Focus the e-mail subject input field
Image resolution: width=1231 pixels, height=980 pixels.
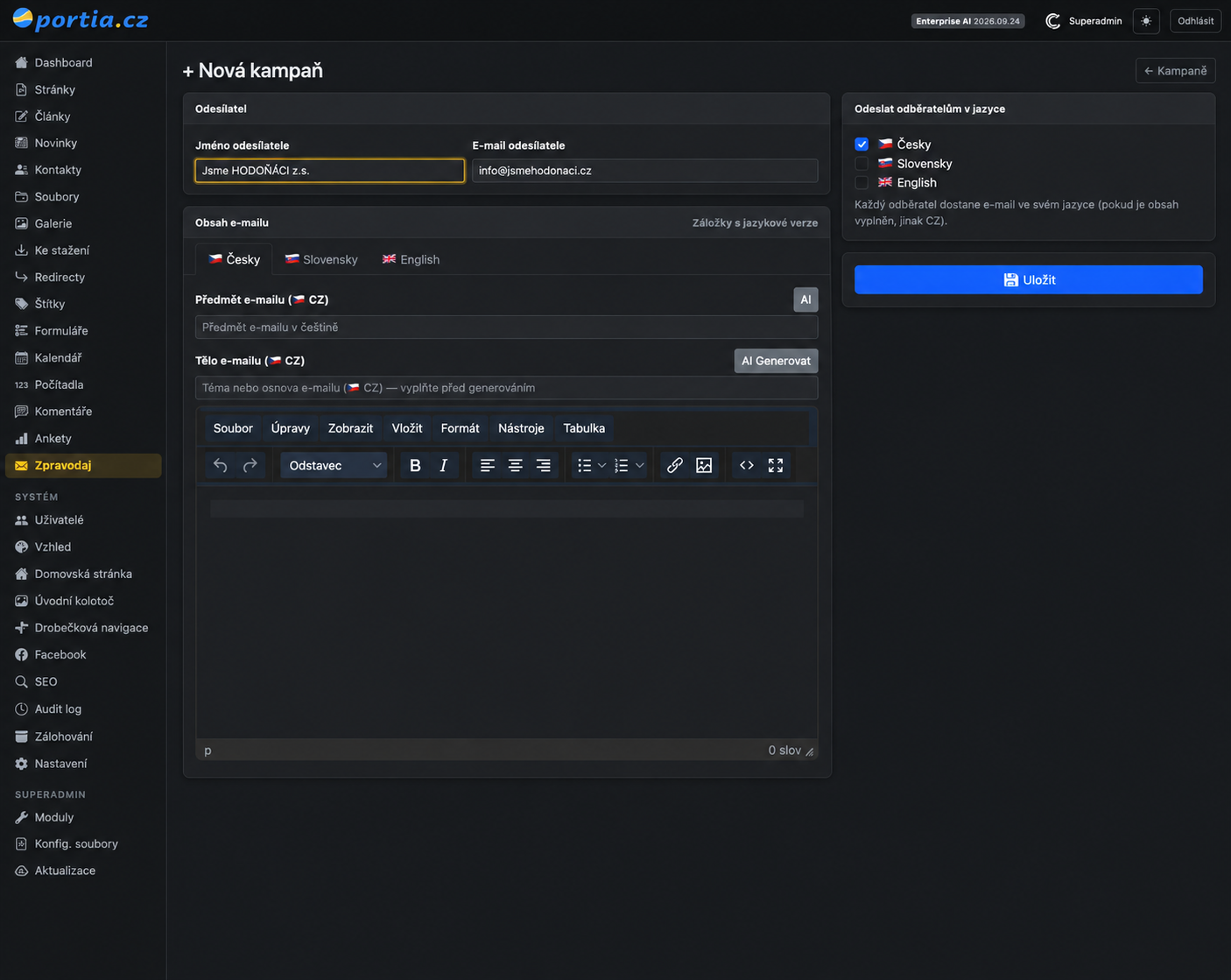(x=506, y=328)
